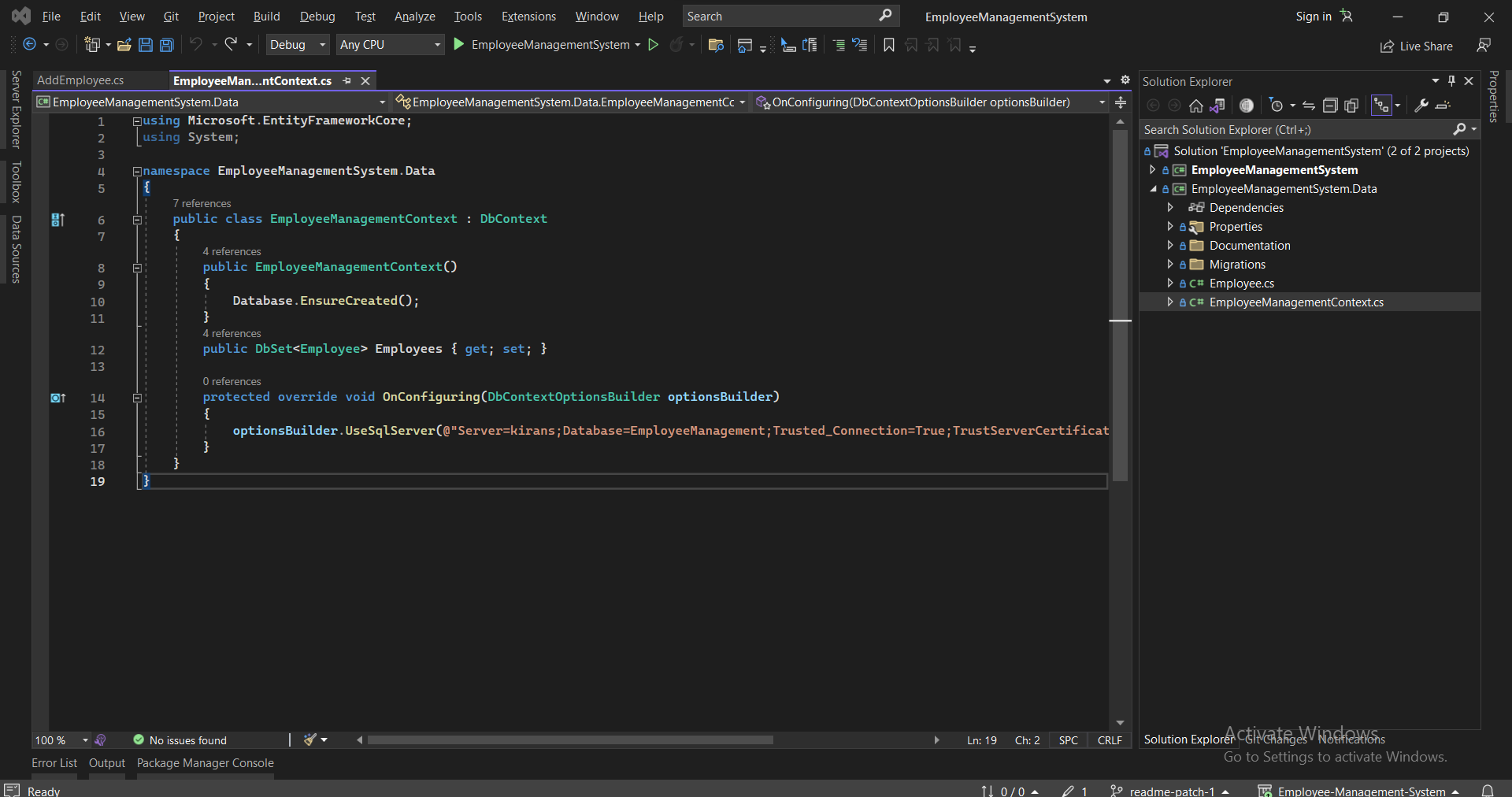
Task: Toggle Auto Hide pin on Solution Explorer
Action: 1451,81
